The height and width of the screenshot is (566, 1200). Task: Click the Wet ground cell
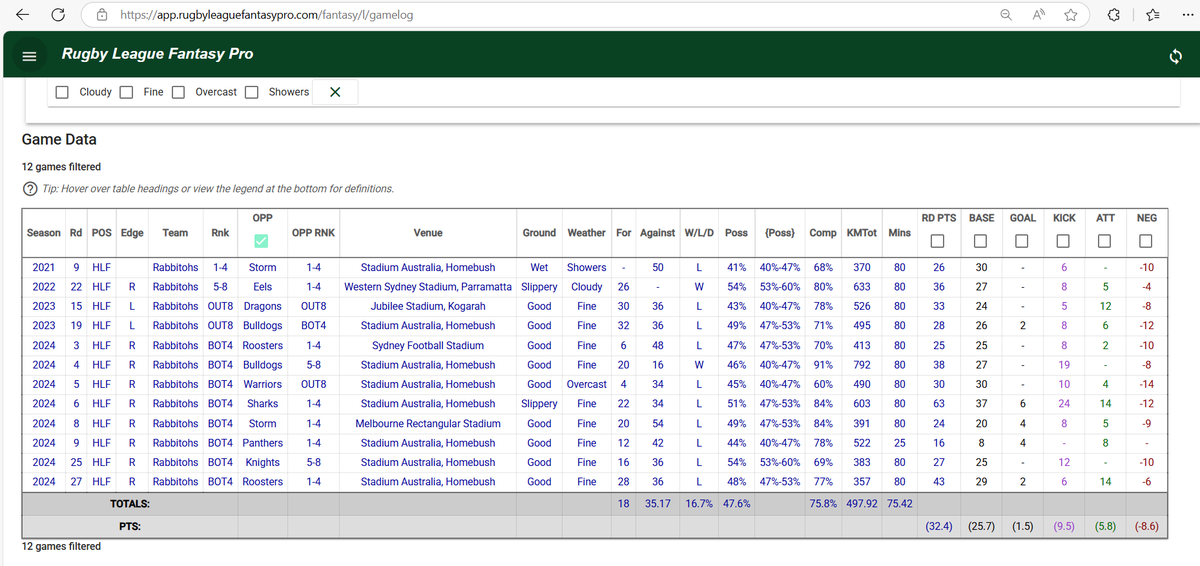pos(539,267)
